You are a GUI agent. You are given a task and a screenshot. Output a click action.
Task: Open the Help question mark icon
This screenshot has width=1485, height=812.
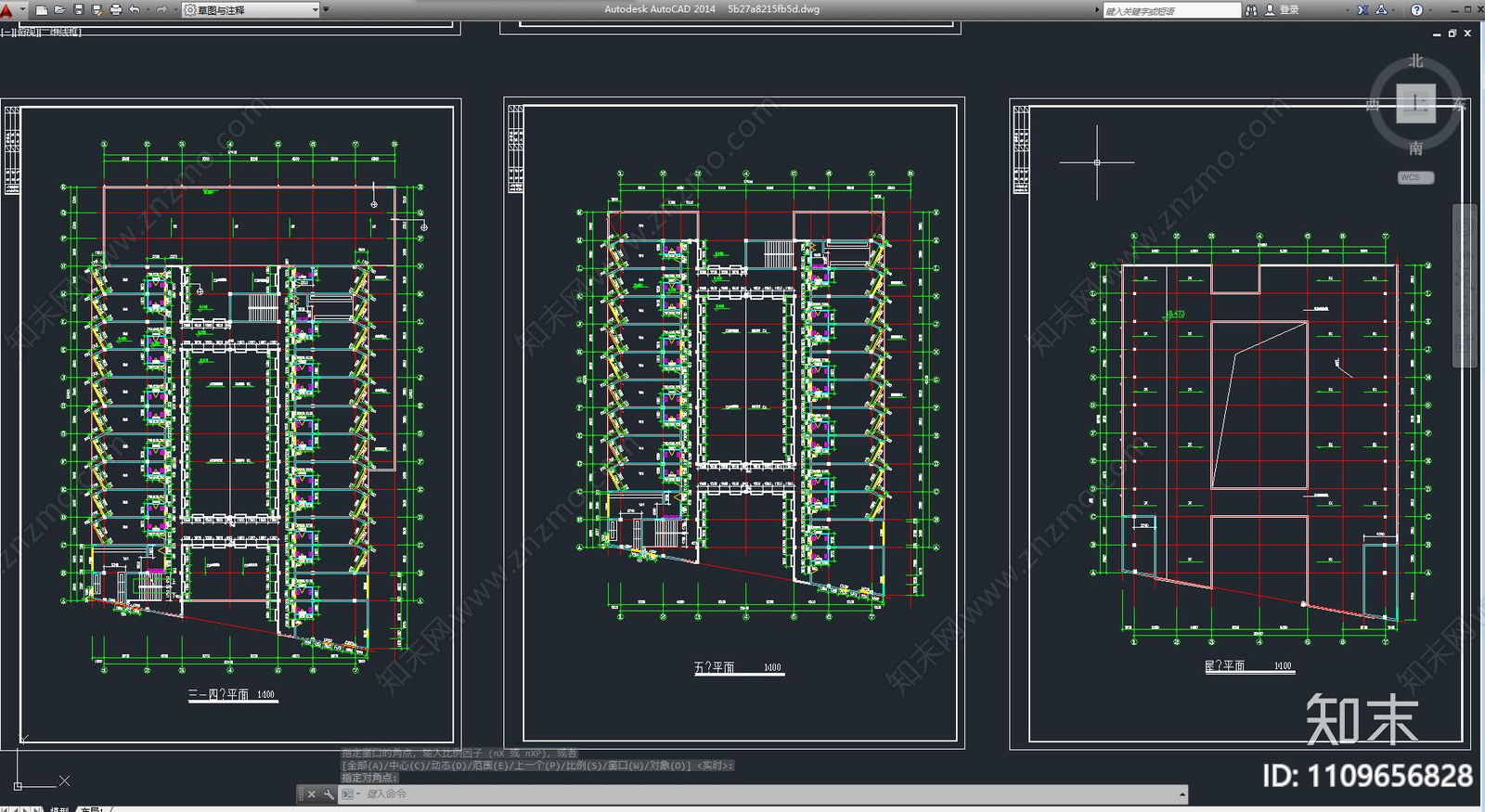[1416, 10]
